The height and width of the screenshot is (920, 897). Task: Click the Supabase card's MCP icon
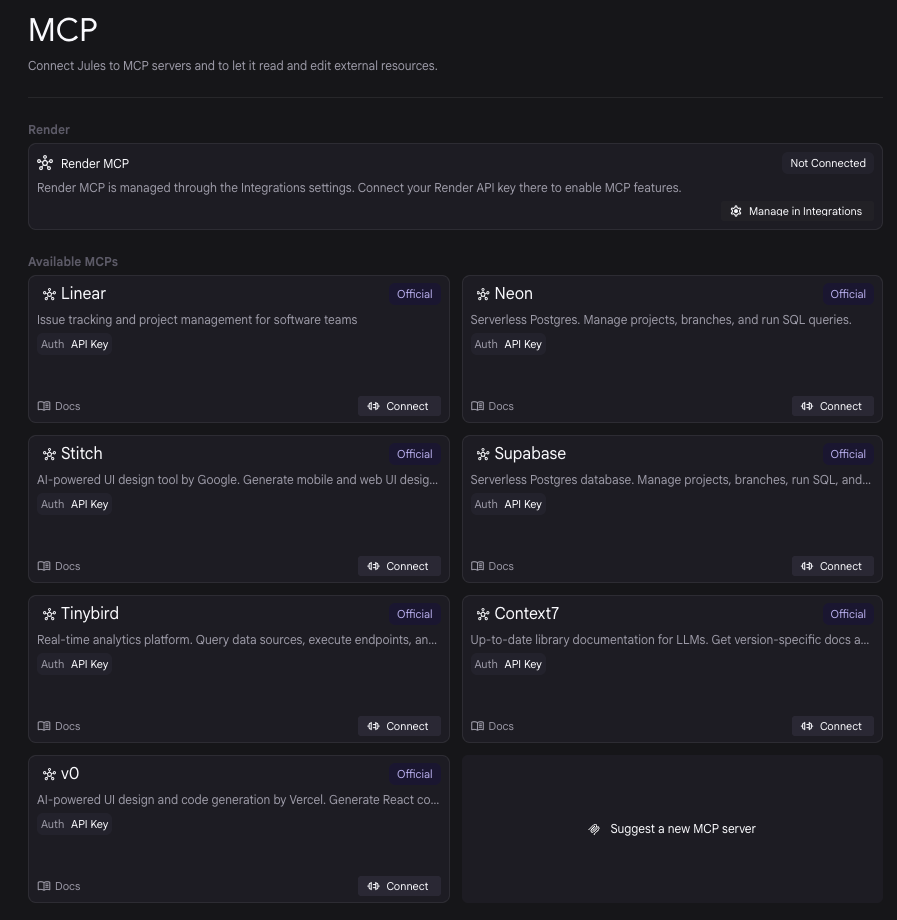coord(483,454)
